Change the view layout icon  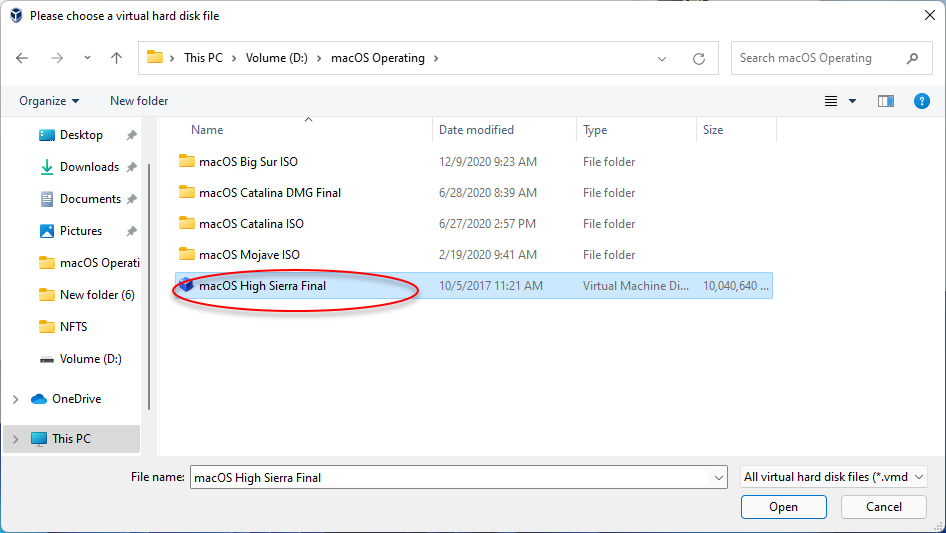click(x=831, y=101)
